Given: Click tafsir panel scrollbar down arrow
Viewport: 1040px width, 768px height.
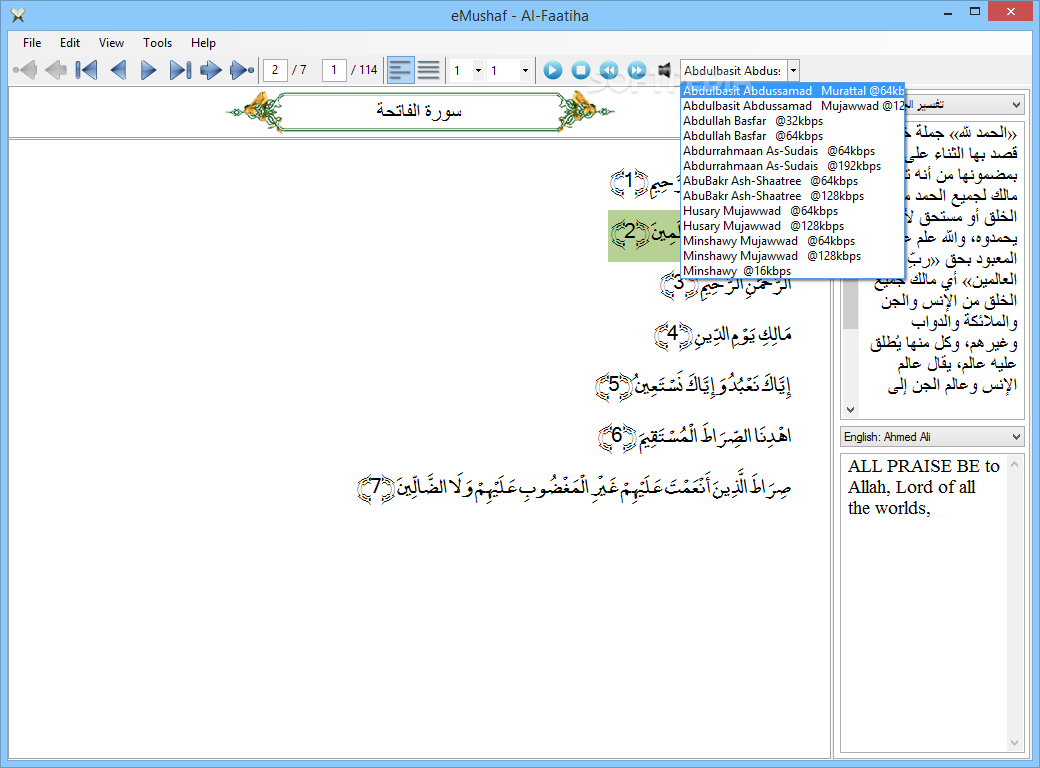Looking at the screenshot, I should point(850,410).
